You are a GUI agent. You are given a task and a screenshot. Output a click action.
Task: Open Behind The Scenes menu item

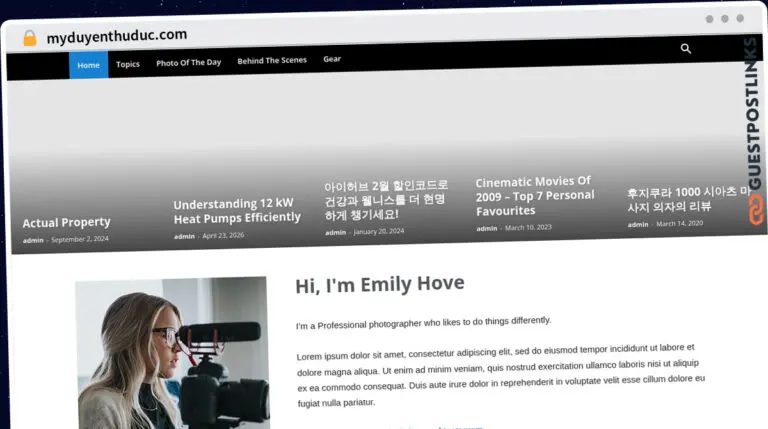coord(272,61)
